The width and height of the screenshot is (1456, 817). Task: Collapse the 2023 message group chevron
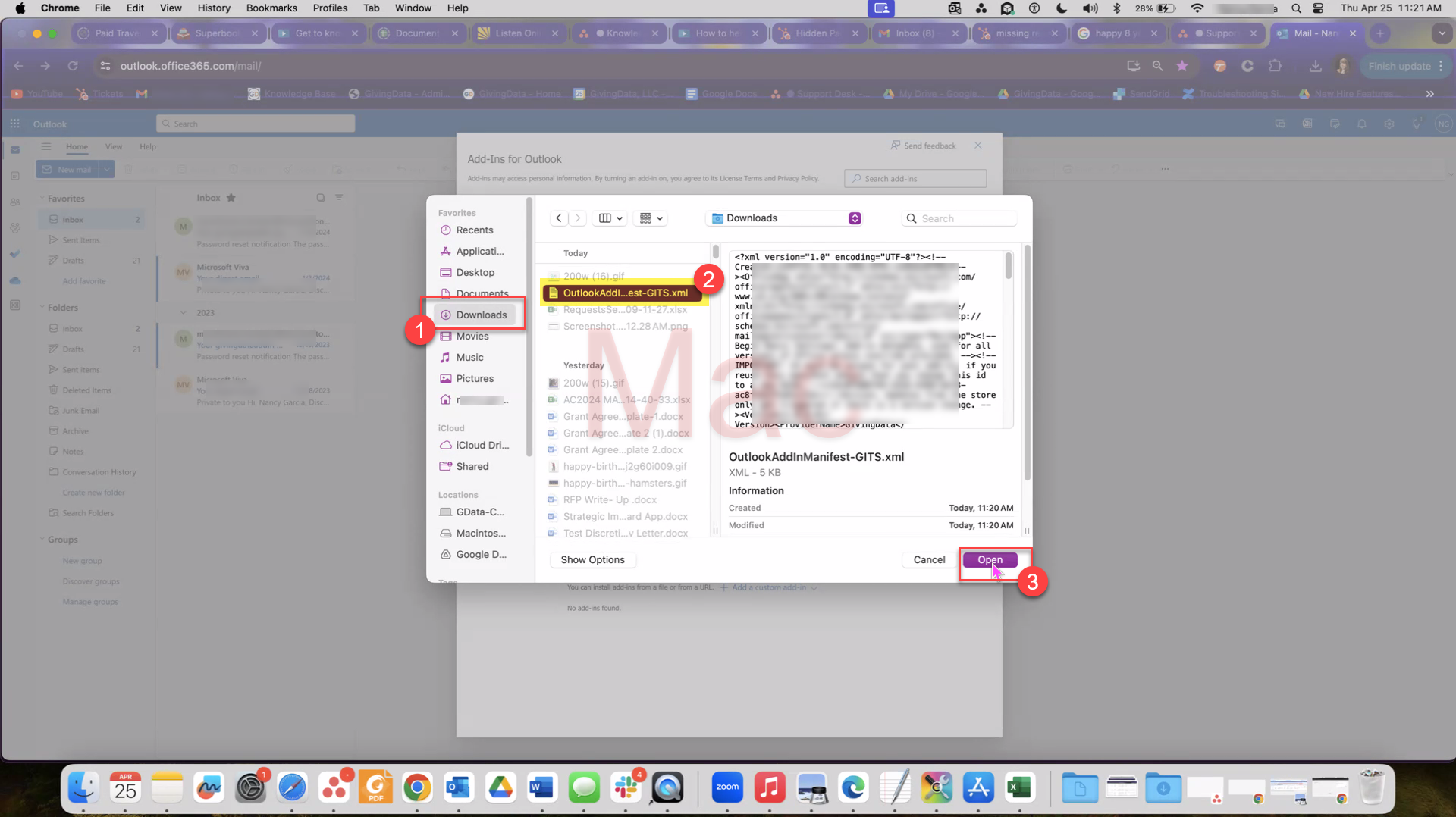pos(183,312)
